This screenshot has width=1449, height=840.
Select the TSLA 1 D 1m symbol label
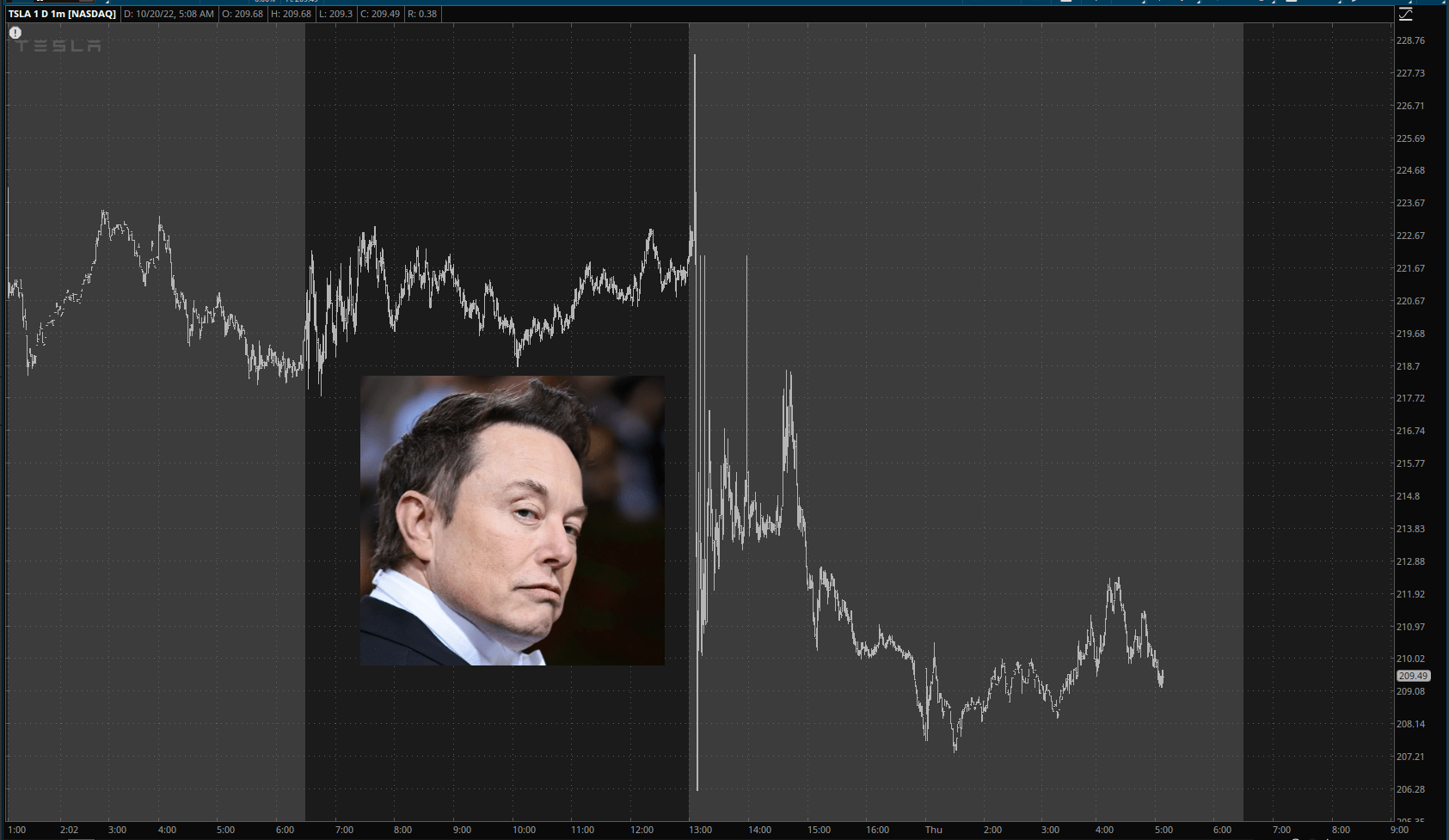click(x=62, y=14)
